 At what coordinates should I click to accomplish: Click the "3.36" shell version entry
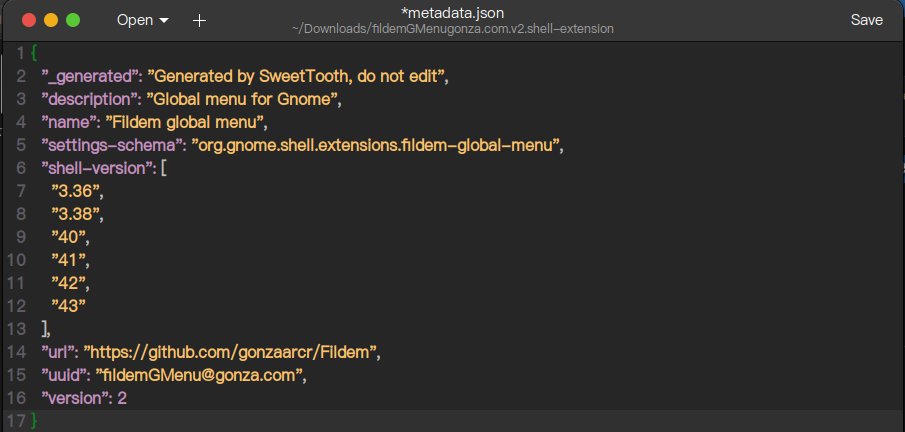click(77, 191)
